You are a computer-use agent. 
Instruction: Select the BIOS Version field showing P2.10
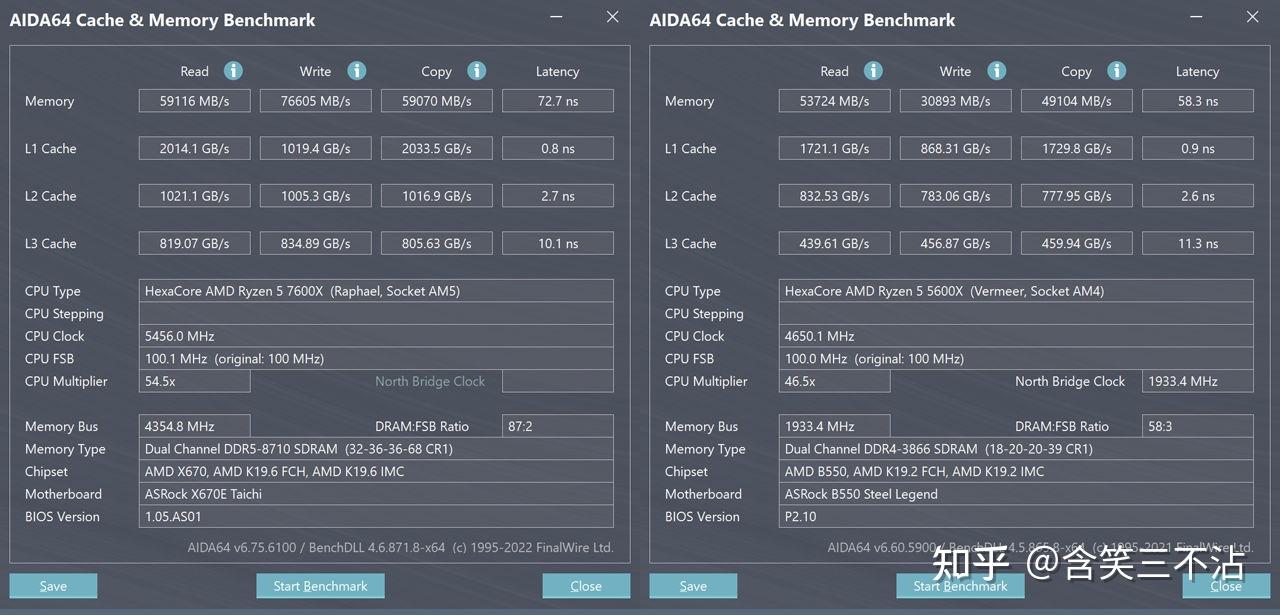[x=1015, y=517]
